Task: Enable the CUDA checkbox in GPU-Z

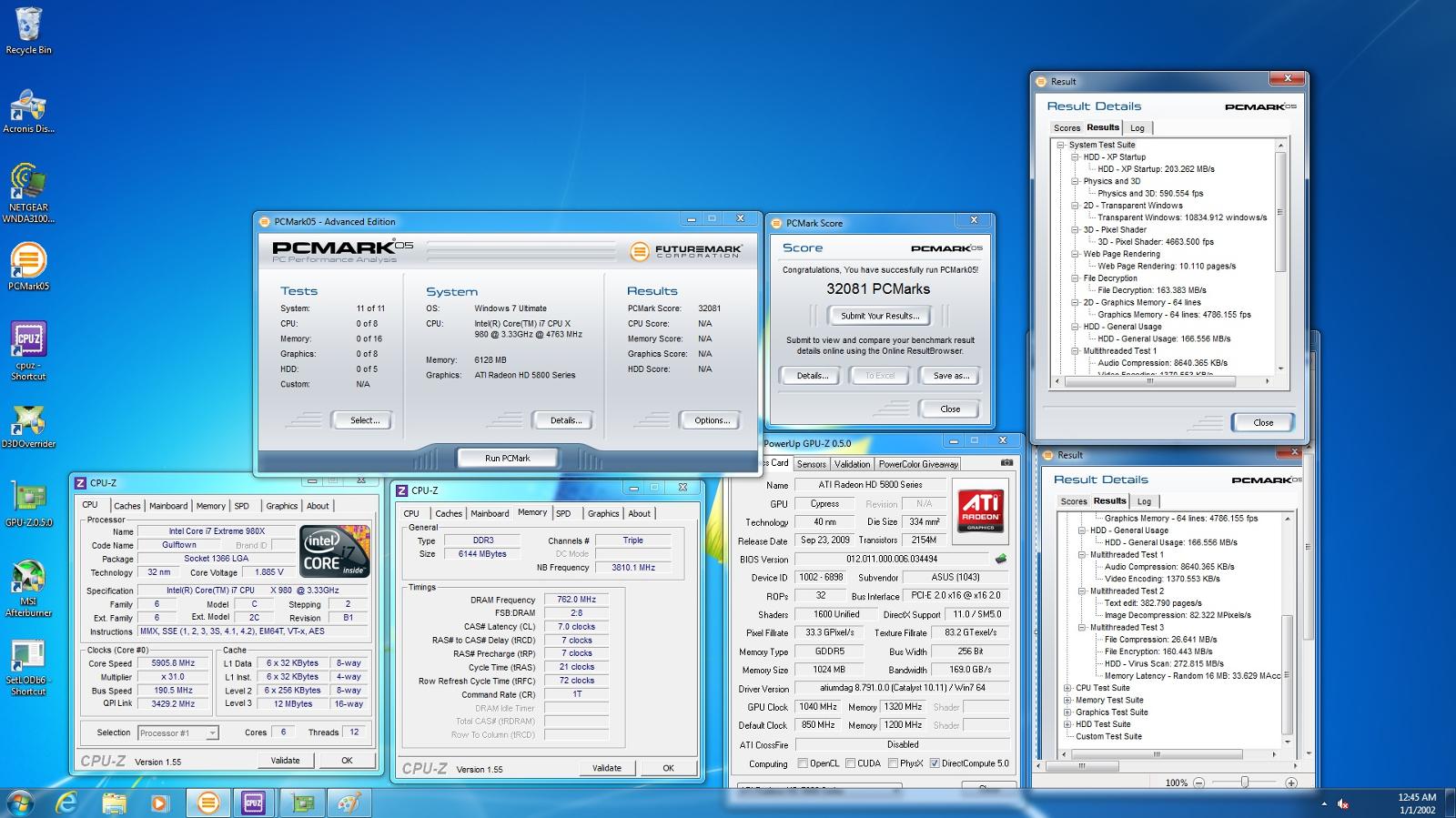Action: tap(850, 763)
